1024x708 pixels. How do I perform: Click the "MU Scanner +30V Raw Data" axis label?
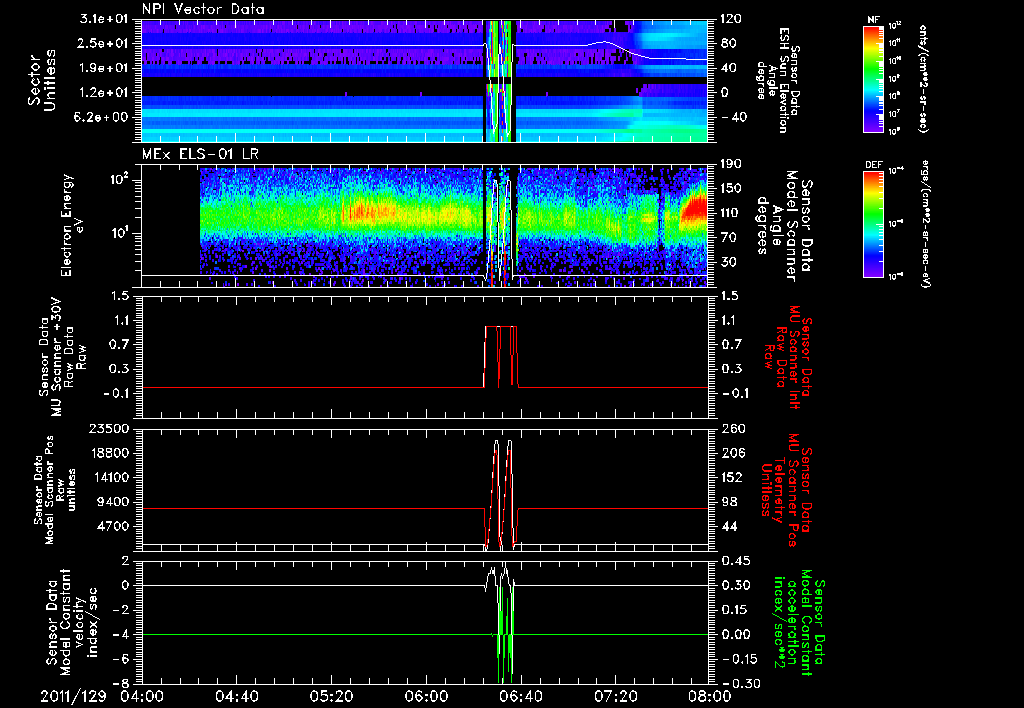click(x=63, y=358)
